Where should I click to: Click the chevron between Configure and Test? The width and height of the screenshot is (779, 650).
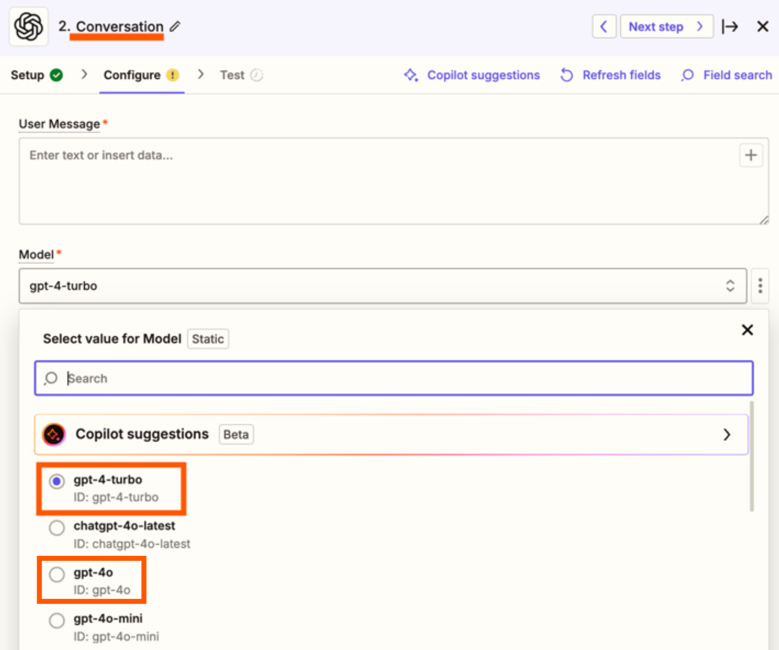pos(200,74)
